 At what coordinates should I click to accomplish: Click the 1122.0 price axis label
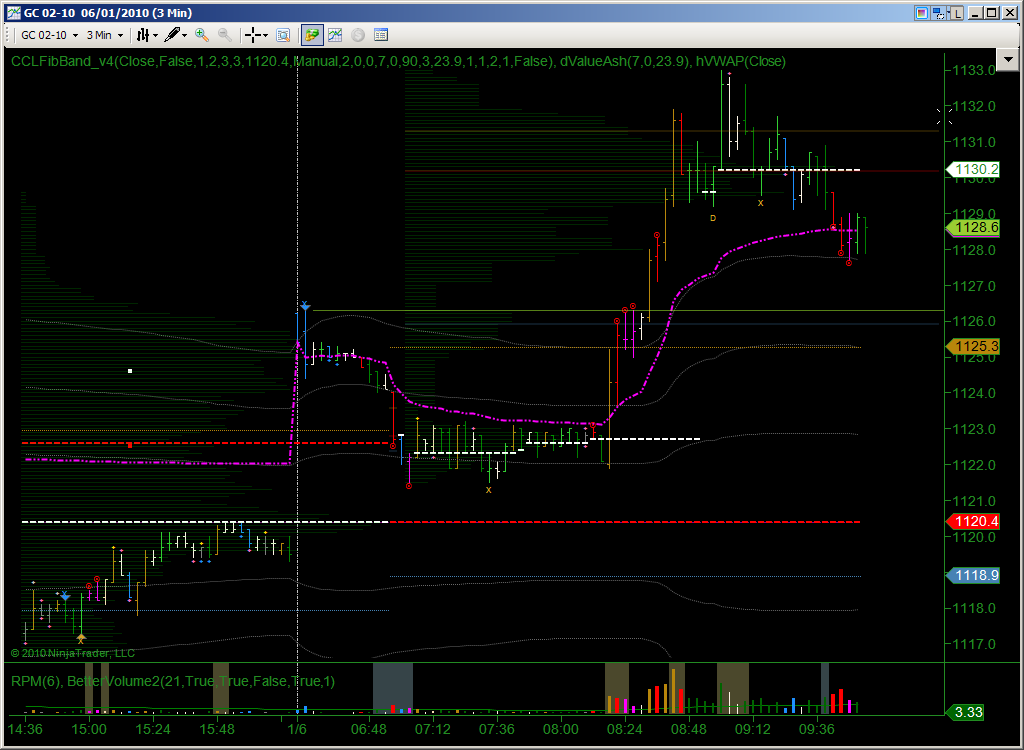click(x=973, y=465)
